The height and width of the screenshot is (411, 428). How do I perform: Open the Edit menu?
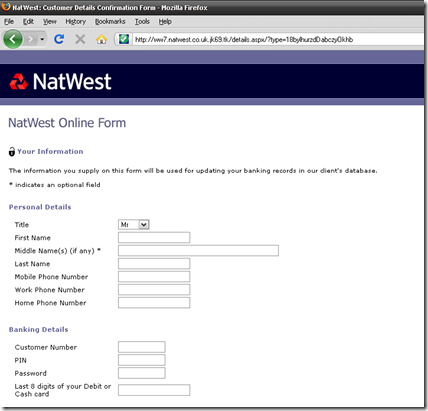[28, 22]
